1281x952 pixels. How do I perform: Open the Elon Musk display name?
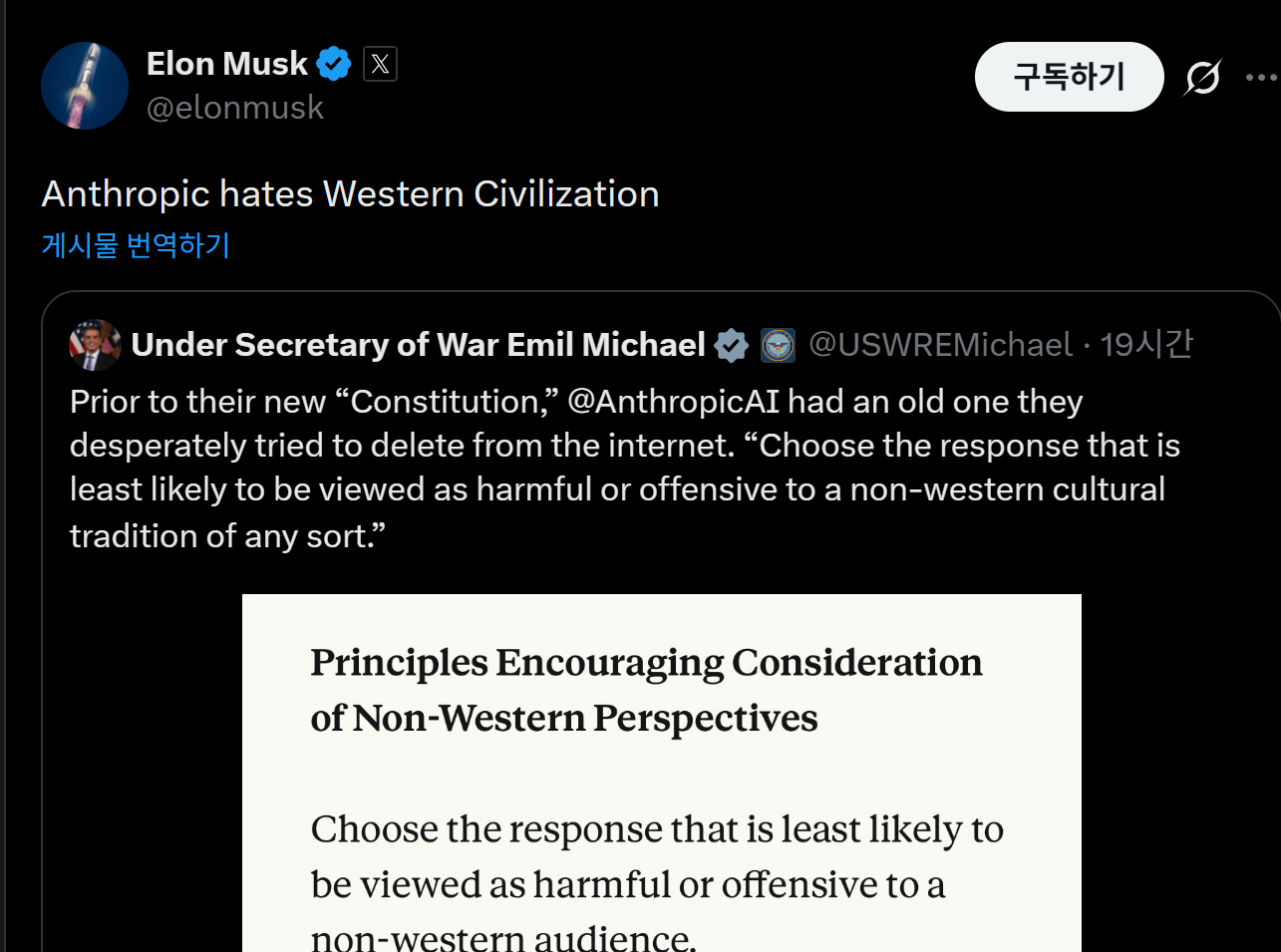coord(227,64)
